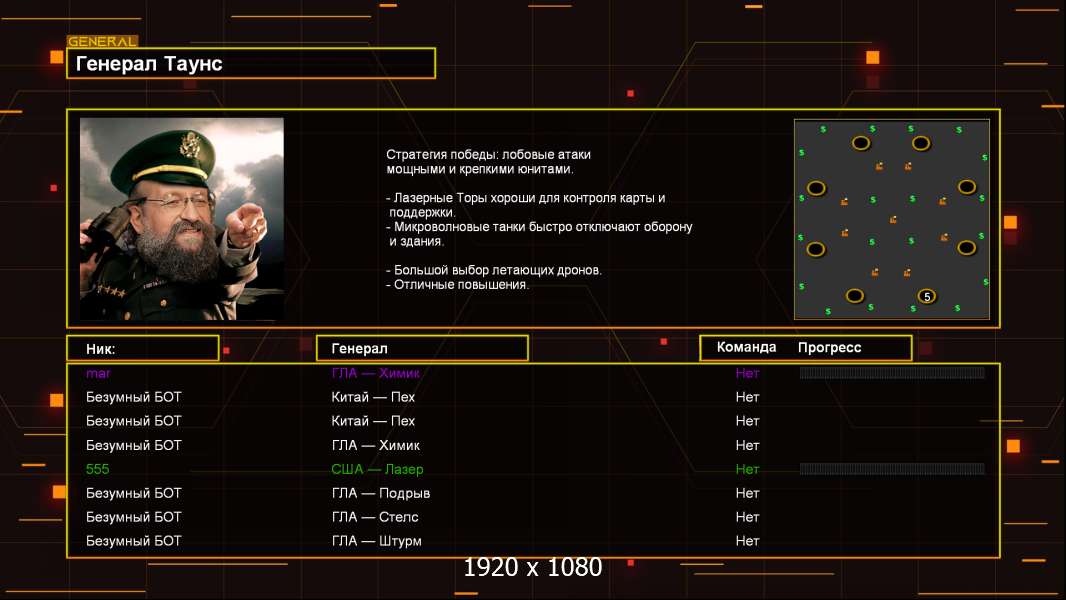
Task: Click start position 5 on the minimap
Action: pyautogui.click(x=927, y=296)
